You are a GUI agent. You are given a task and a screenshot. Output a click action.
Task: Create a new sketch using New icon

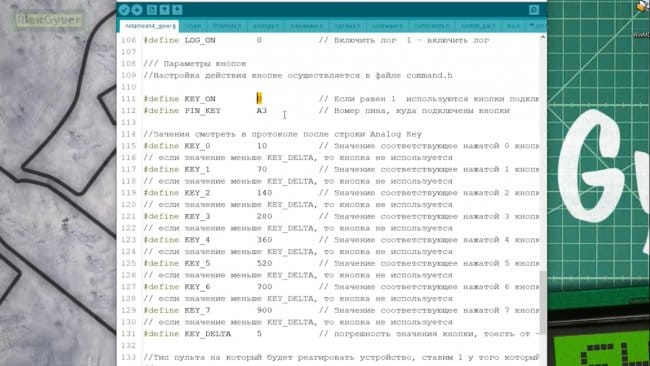point(152,10)
